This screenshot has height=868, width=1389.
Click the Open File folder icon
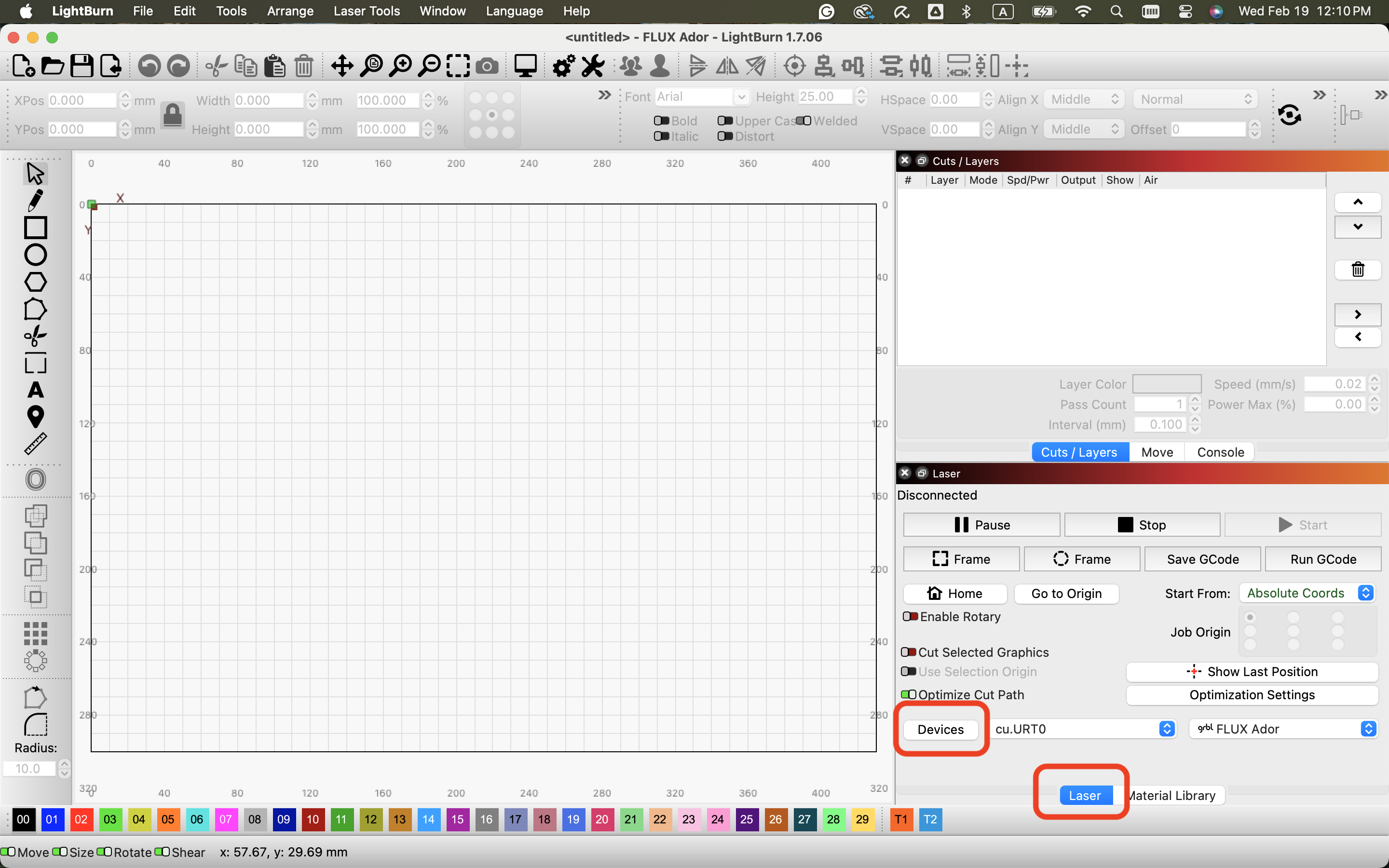tap(52, 66)
